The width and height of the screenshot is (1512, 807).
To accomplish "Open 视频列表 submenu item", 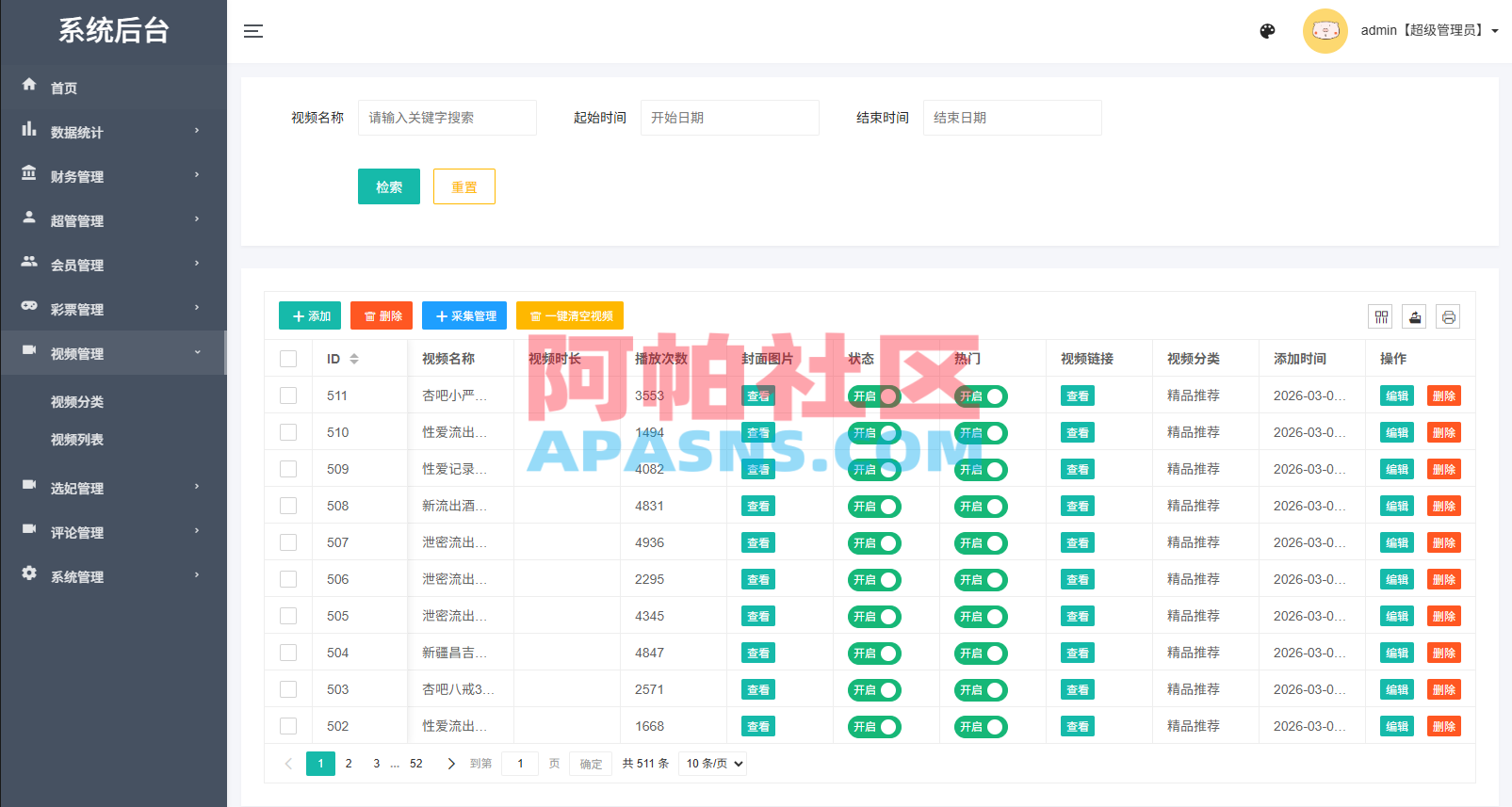I will point(77,440).
